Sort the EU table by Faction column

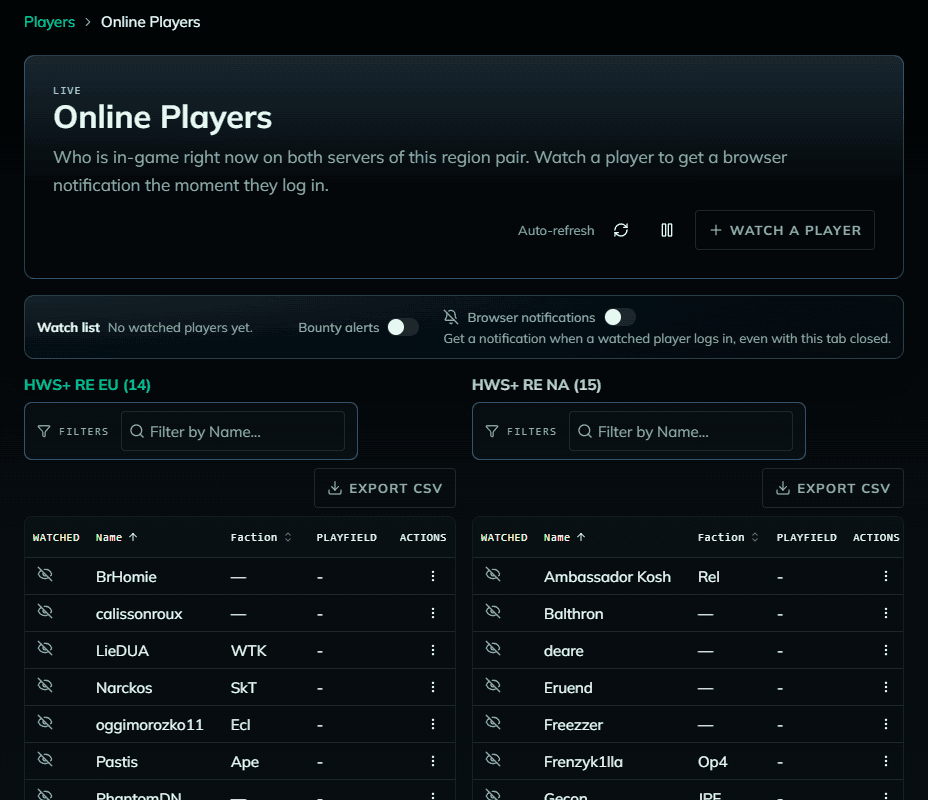point(261,537)
